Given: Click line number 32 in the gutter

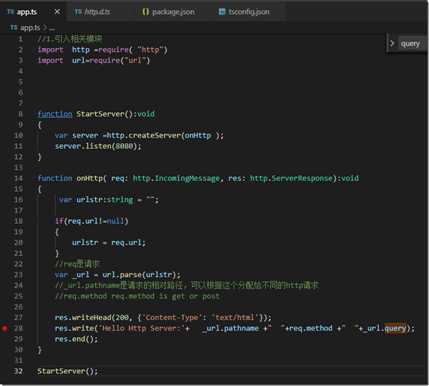Looking at the screenshot, I should (x=18, y=371).
